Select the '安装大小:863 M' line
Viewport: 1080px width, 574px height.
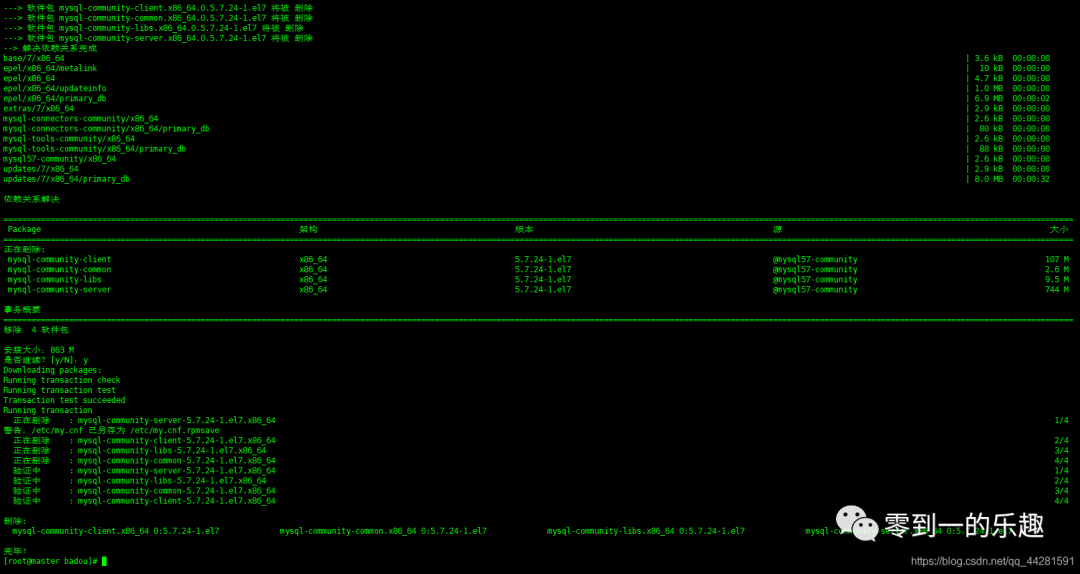coord(39,350)
